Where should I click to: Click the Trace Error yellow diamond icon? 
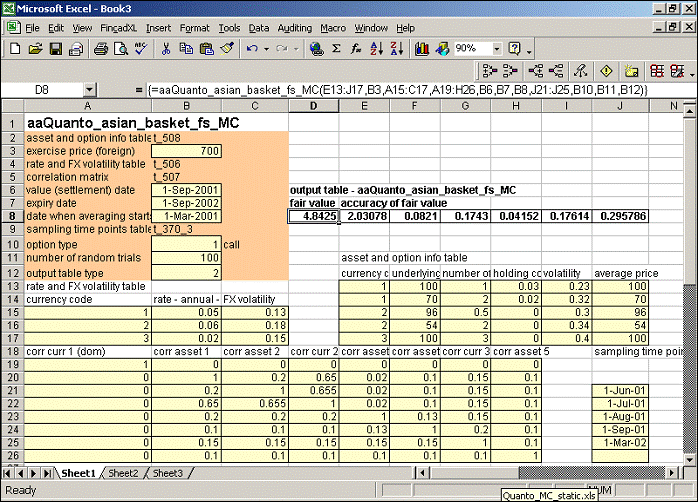click(x=606, y=71)
